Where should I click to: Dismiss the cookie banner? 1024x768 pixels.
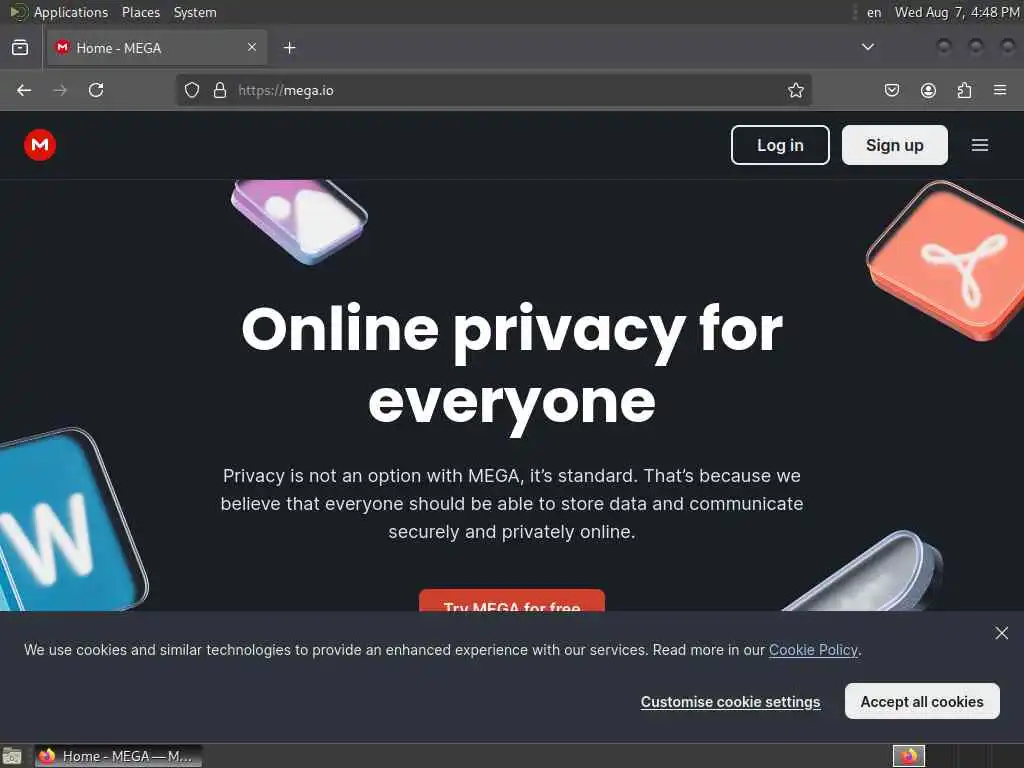1002,633
